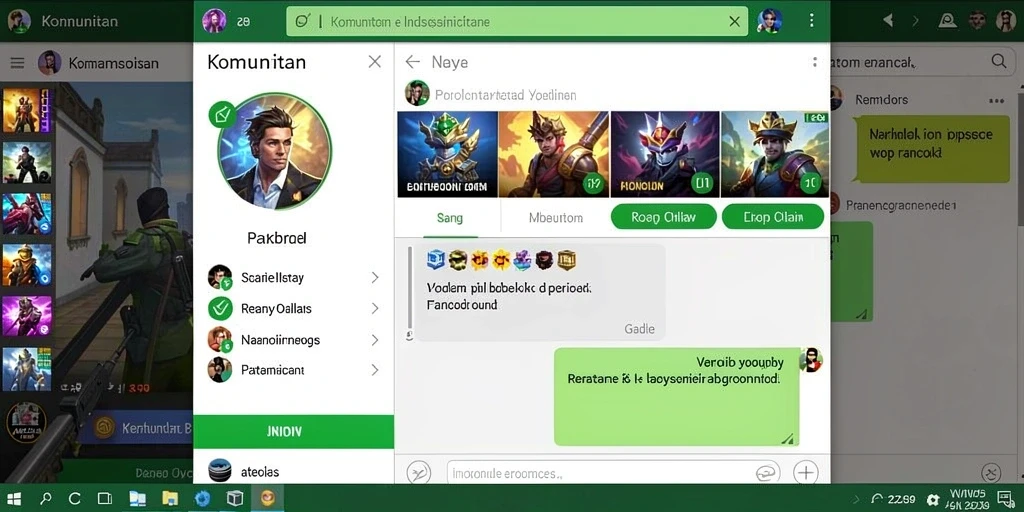Click the edit badge on Pakbroel avatar

[x=221, y=115]
